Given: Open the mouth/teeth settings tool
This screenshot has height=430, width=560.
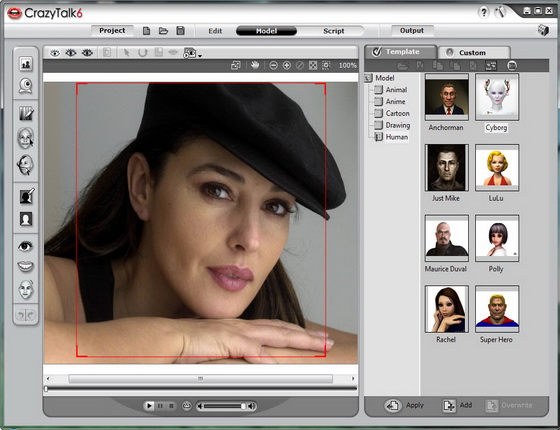Looking at the screenshot, I should pos(26,266).
